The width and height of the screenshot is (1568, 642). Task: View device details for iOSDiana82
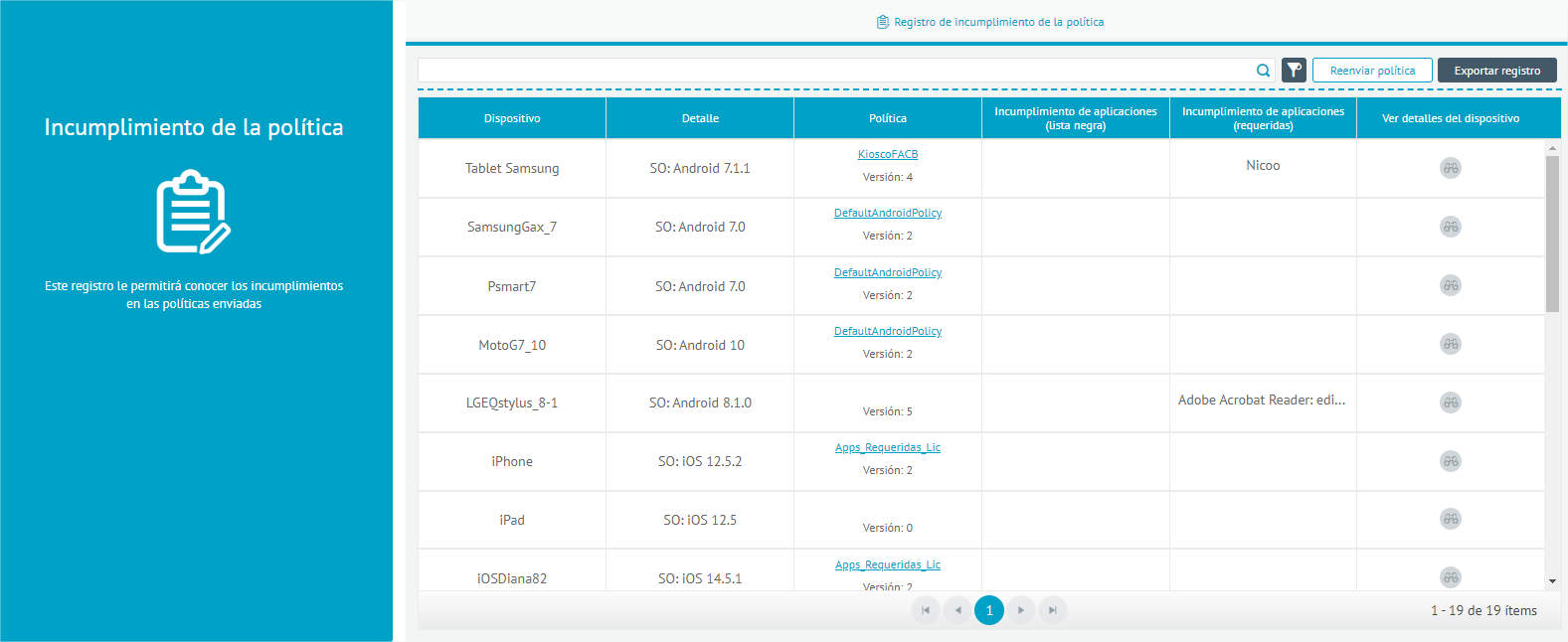1451,577
